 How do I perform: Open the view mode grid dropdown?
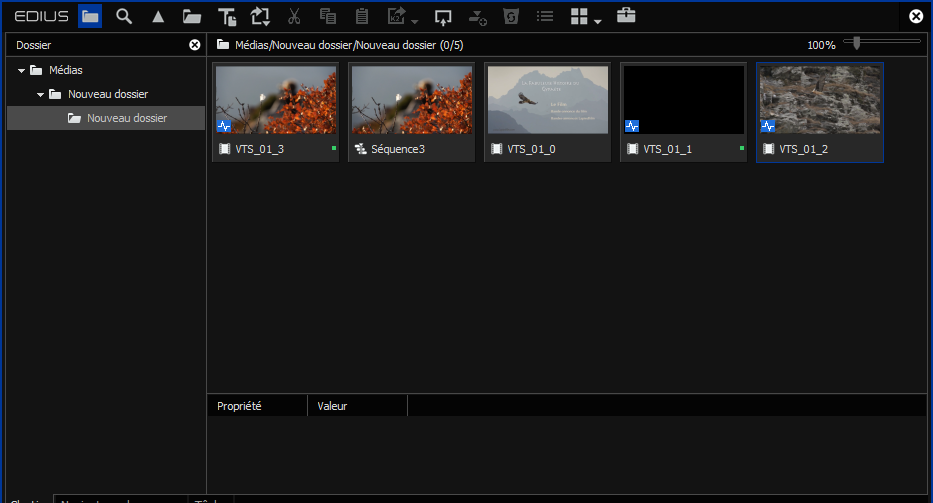[585, 16]
